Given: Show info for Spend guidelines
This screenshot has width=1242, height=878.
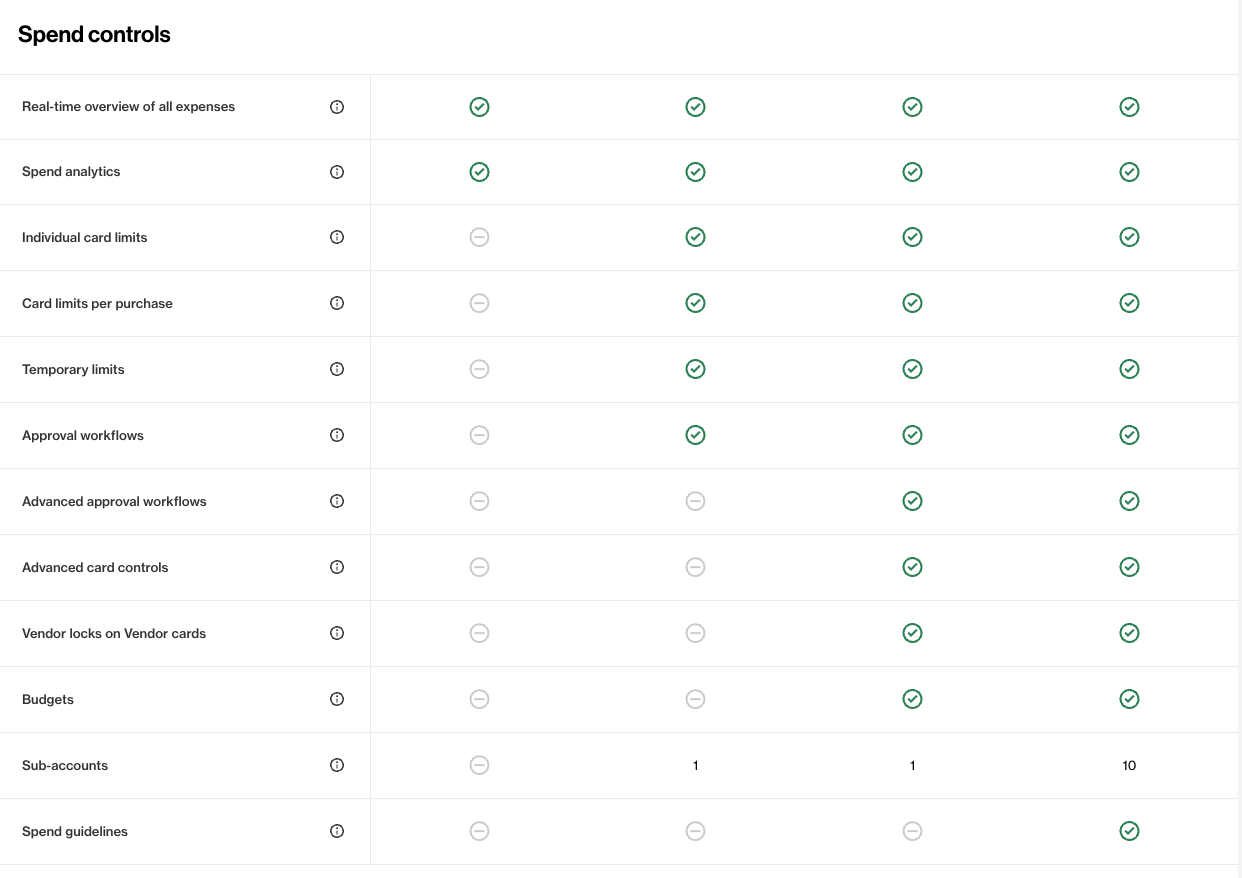Looking at the screenshot, I should click(337, 831).
